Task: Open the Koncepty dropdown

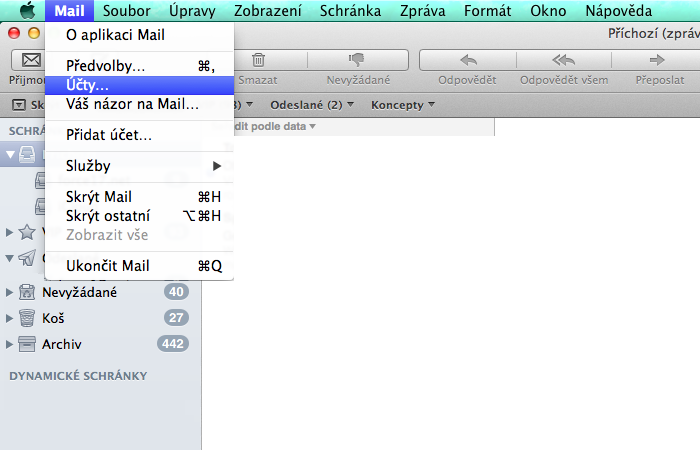Action: tap(403, 105)
